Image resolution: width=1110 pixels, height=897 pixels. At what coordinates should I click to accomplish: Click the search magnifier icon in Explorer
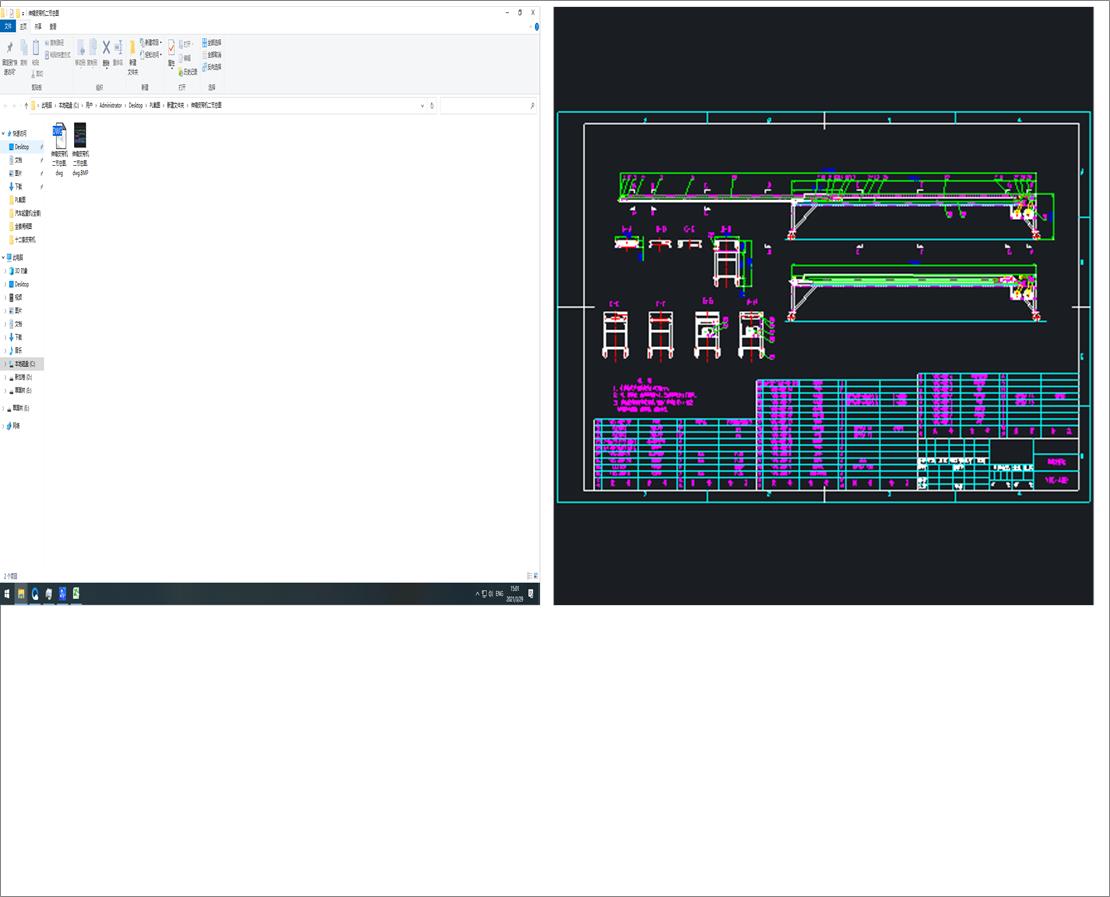click(x=532, y=105)
